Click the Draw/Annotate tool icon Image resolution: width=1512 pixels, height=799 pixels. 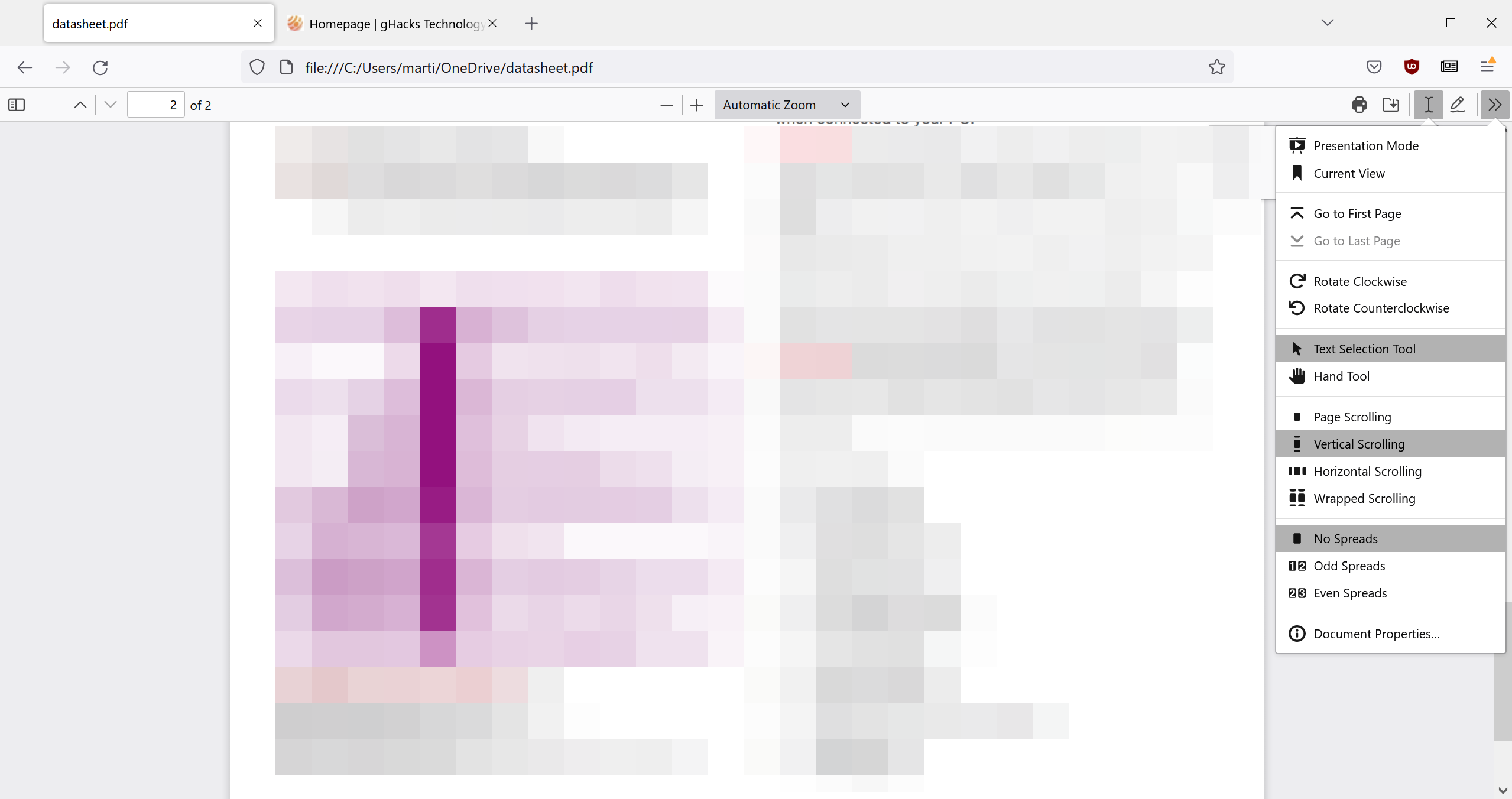click(1458, 104)
